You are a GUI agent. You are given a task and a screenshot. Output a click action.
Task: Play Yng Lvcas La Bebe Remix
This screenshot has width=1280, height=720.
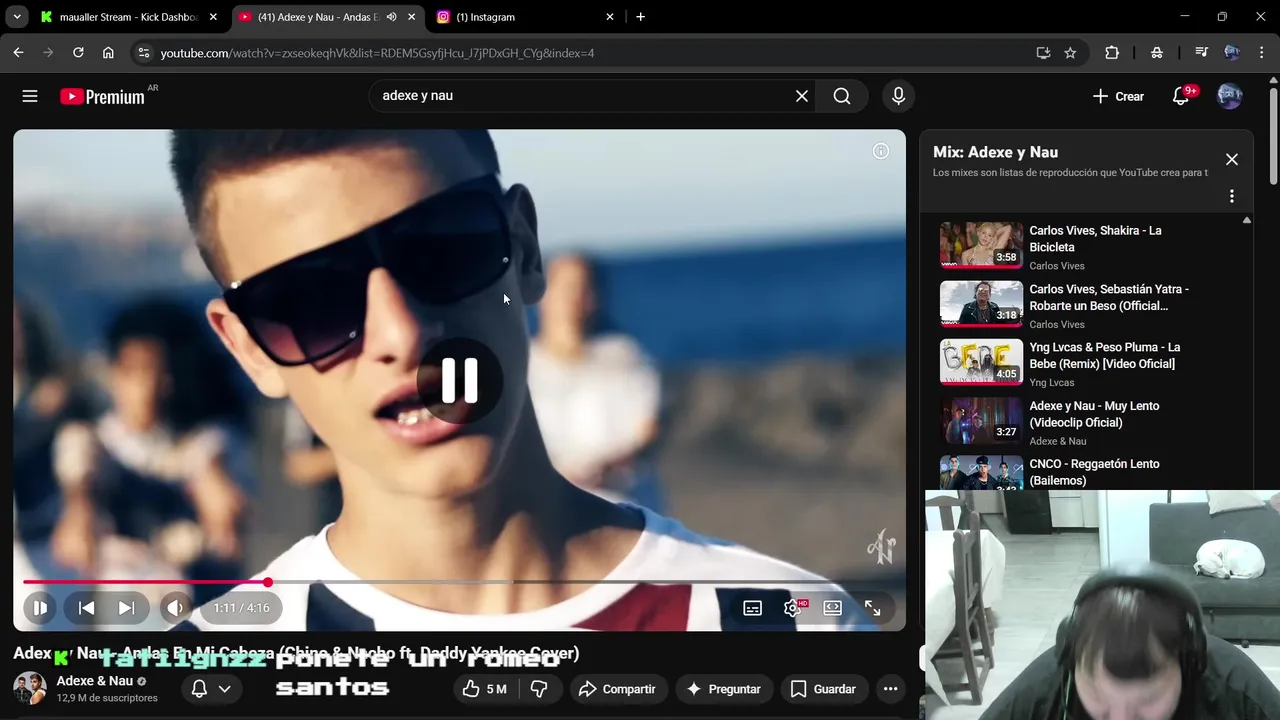tap(1105, 356)
